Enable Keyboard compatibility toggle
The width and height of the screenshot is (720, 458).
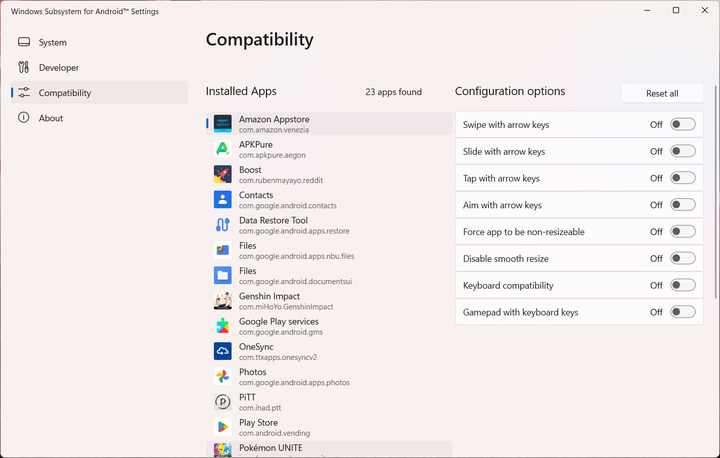pos(682,285)
